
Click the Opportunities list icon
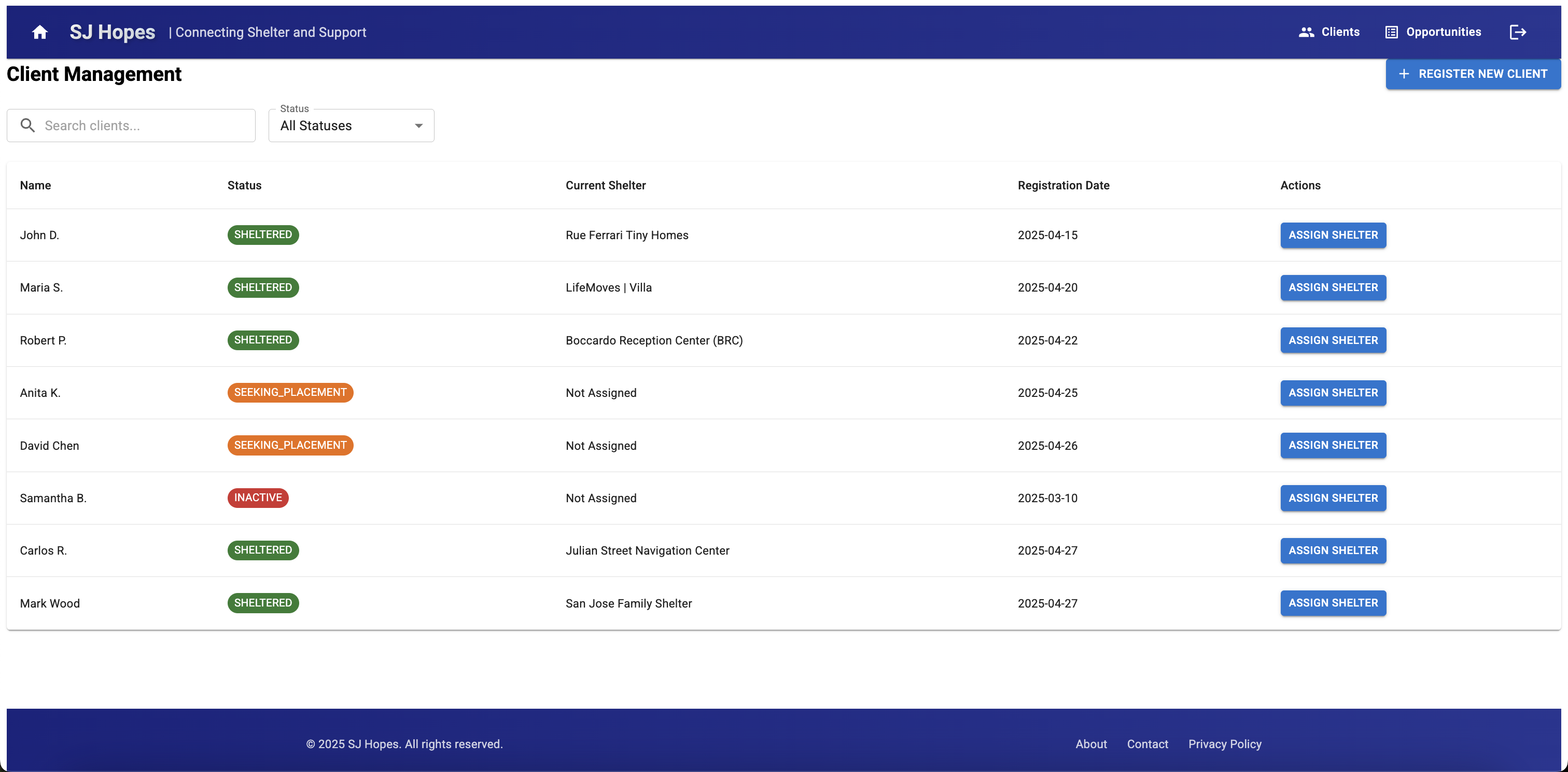[1391, 32]
